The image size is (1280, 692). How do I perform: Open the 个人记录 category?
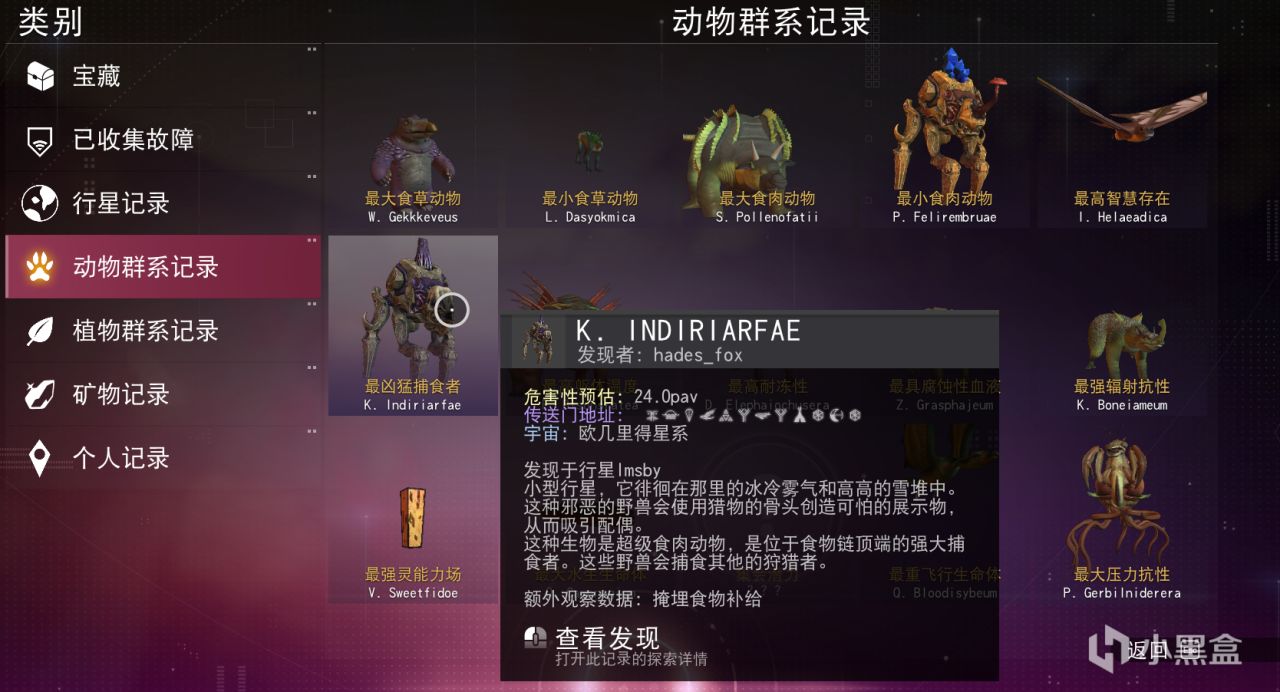tap(163, 459)
